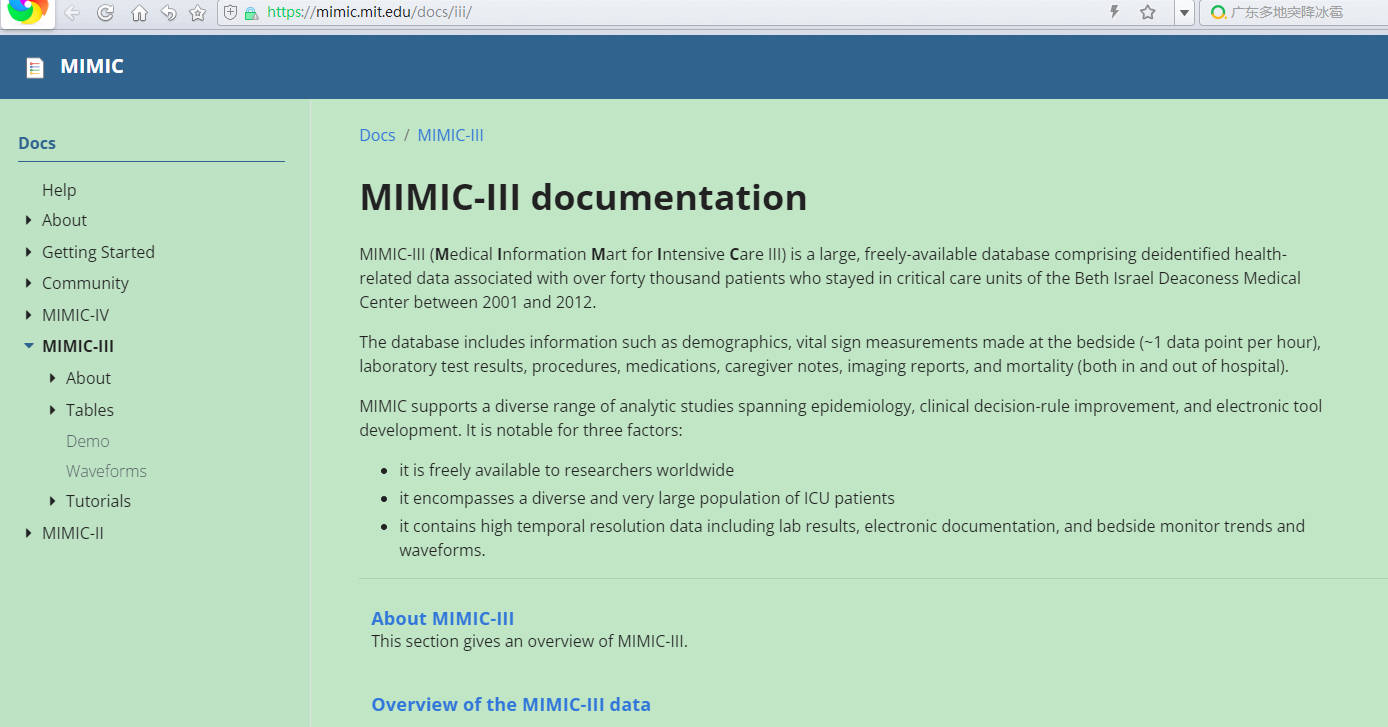This screenshot has height=727, width=1388.
Task: Click the search engine logo in the search box
Action: [1218, 13]
